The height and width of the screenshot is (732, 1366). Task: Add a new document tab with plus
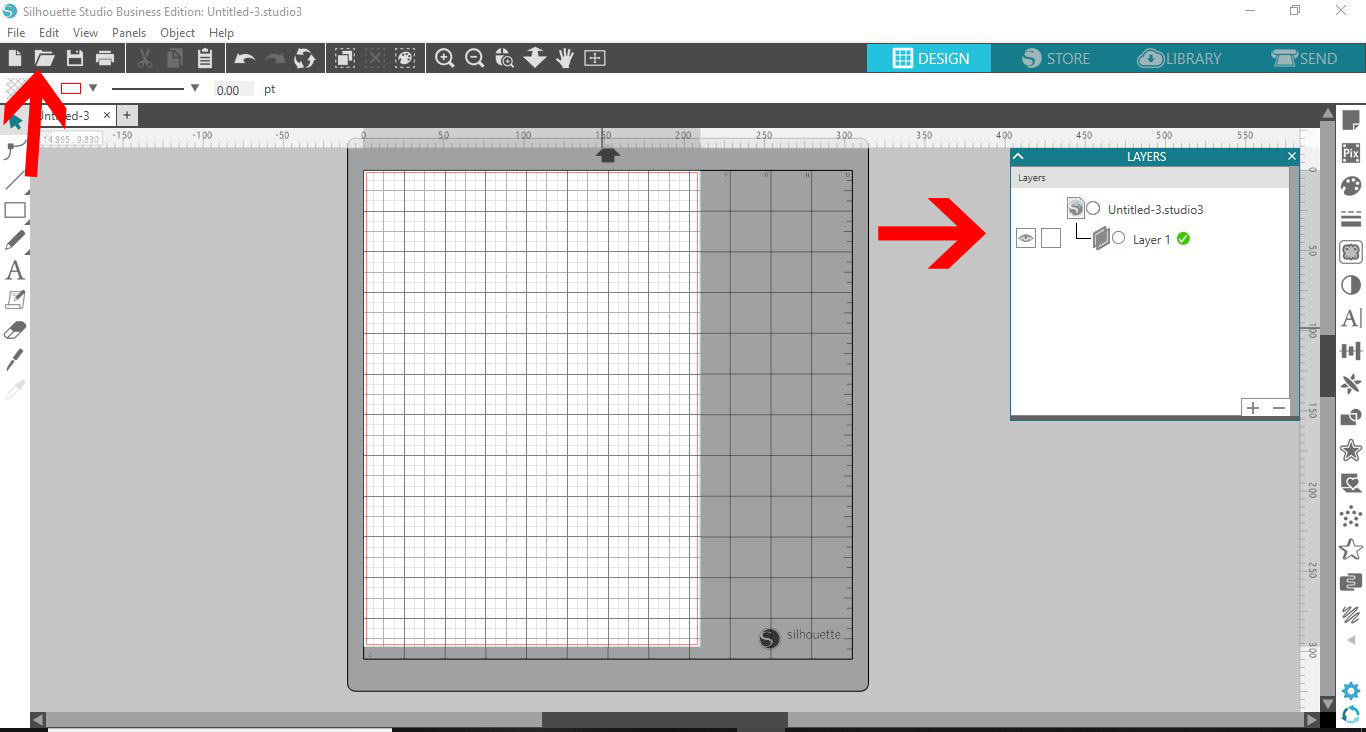[127, 116]
